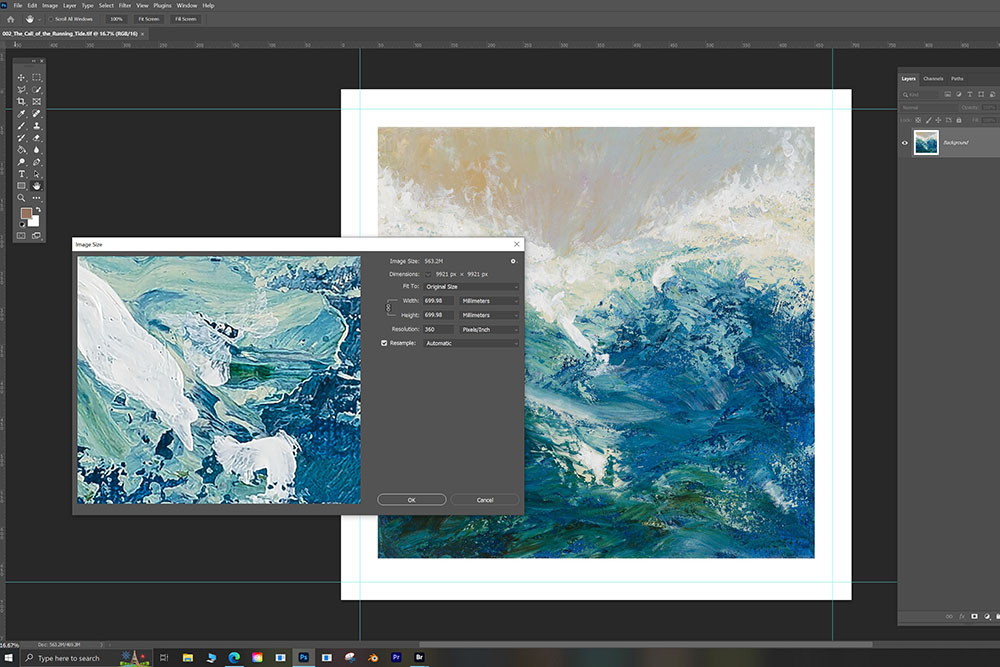Select the Crop tool
Viewport: 1000px width, 667px height.
coord(21,101)
